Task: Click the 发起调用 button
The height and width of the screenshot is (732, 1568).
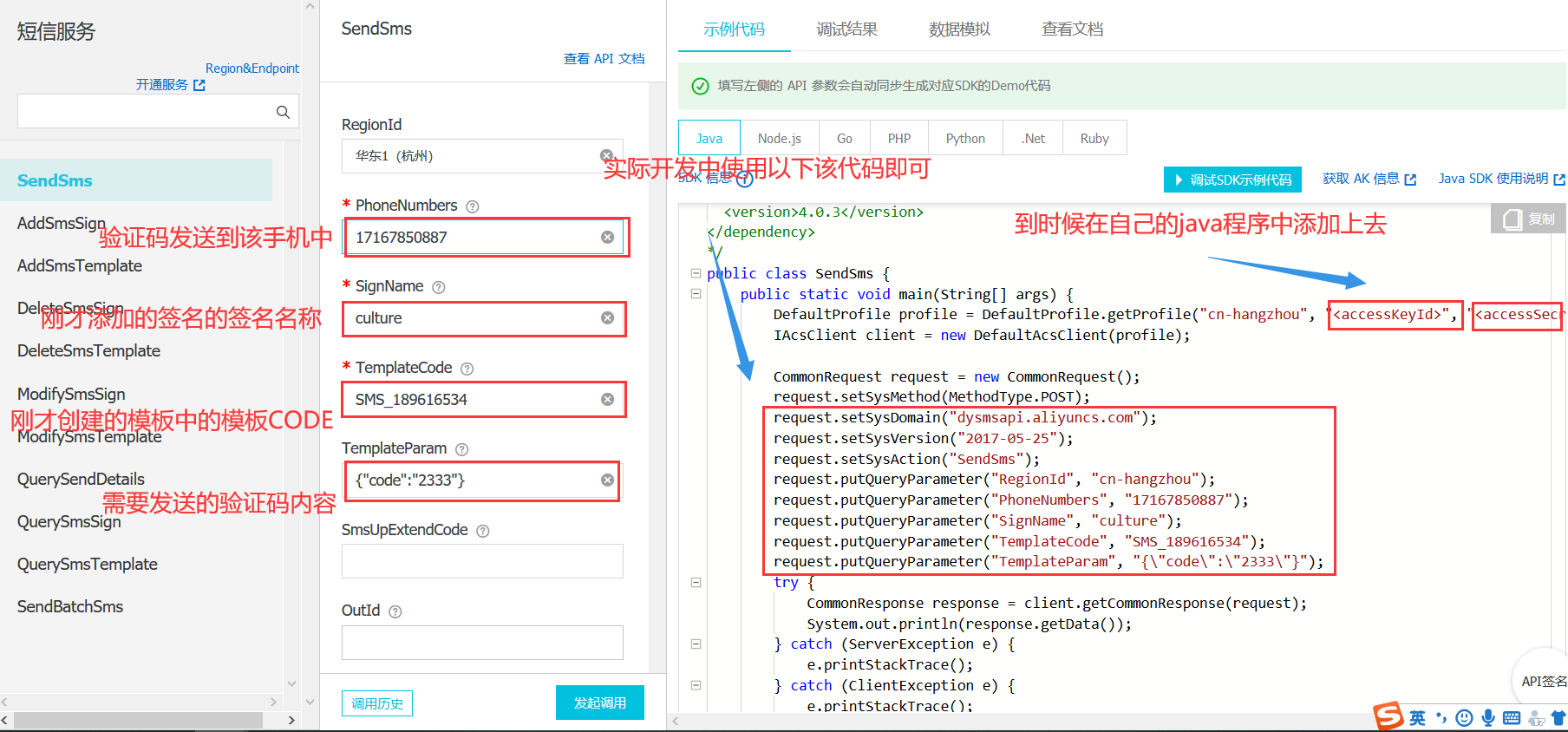Action: 600,703
